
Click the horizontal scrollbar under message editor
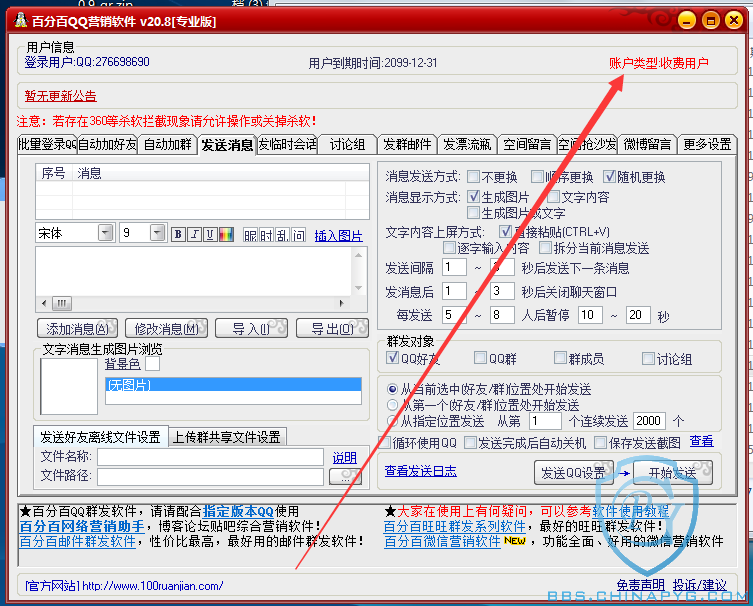(x=193, y=303)
